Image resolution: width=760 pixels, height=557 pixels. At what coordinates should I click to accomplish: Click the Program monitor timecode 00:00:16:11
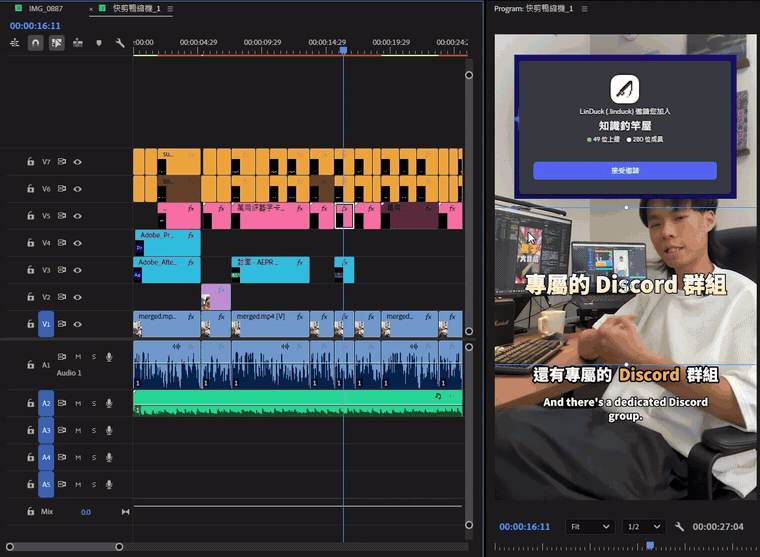point(524,526)
